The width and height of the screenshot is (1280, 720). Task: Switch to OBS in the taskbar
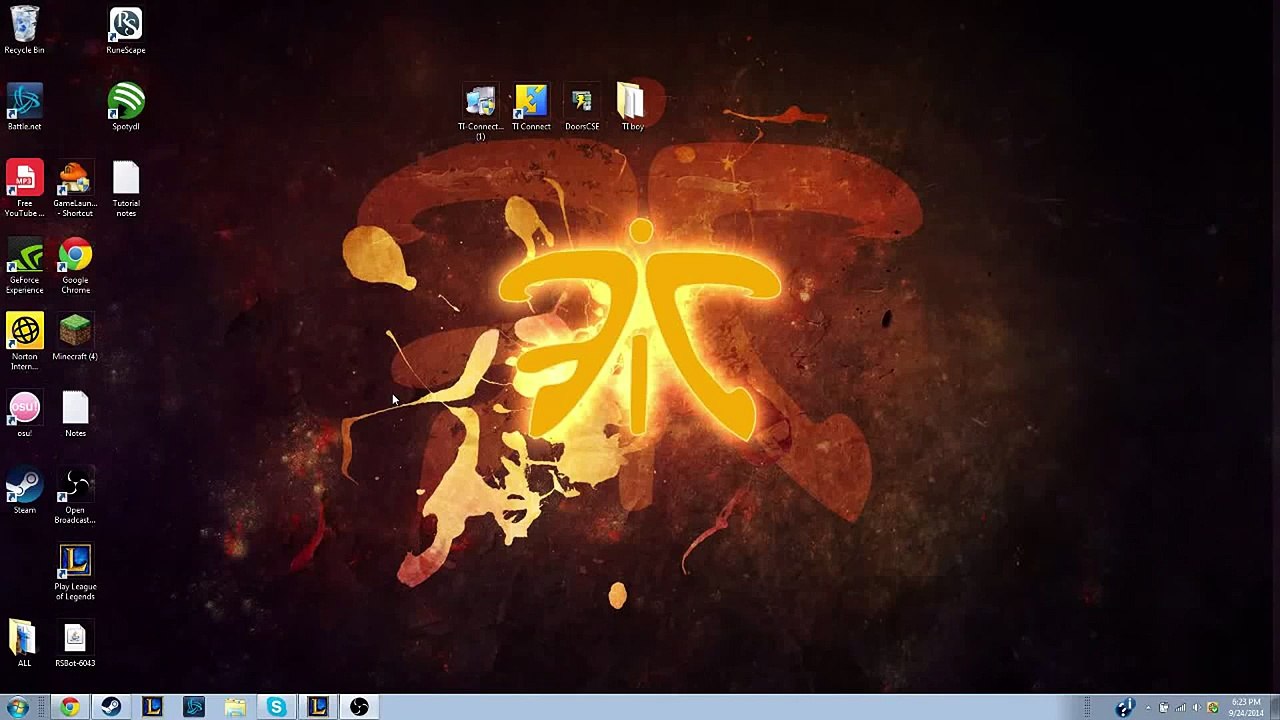pyautogui.click(x=359, y=707)
